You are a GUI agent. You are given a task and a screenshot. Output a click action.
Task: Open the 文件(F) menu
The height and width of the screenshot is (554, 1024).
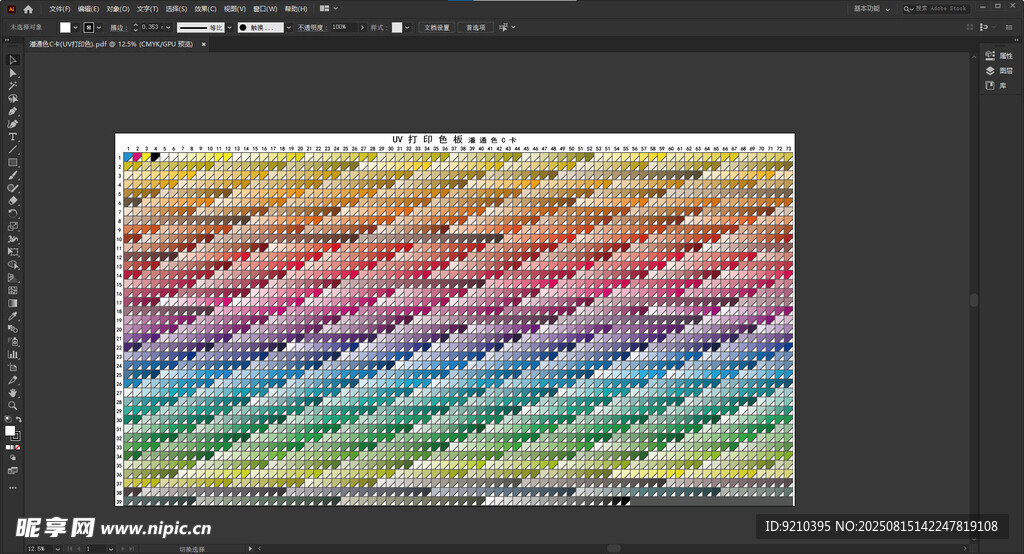point(60,9)
